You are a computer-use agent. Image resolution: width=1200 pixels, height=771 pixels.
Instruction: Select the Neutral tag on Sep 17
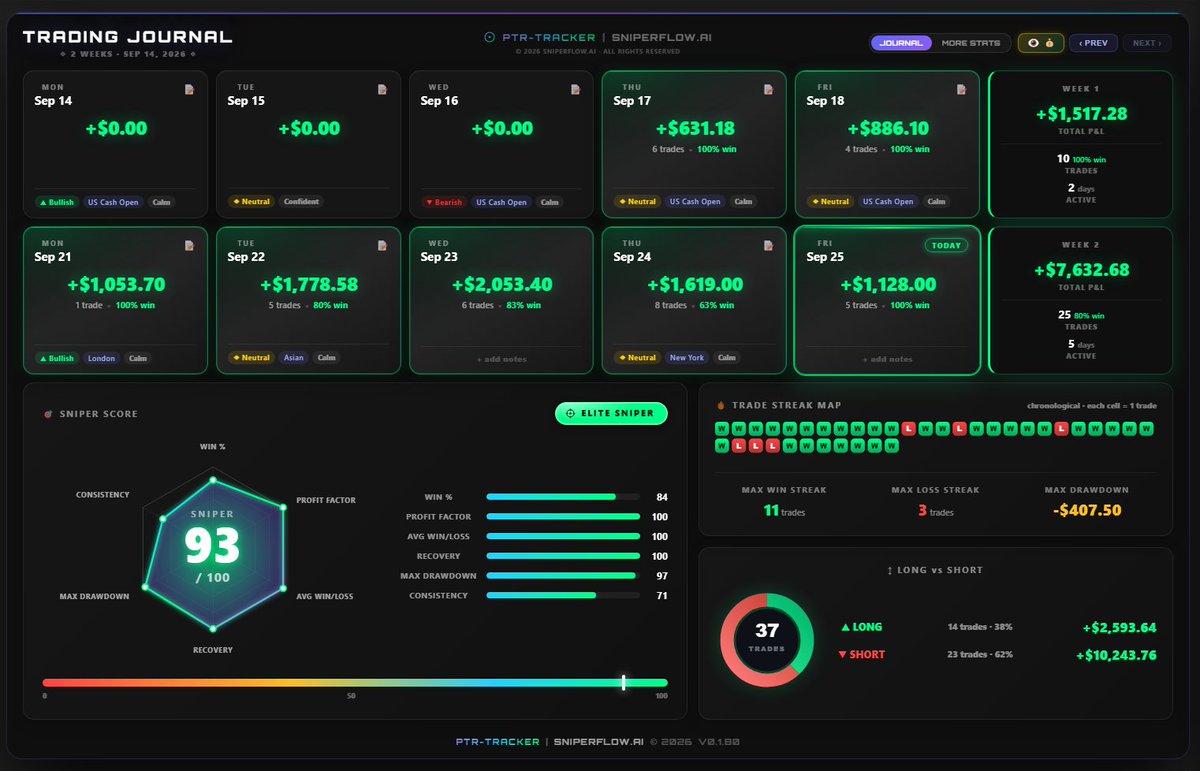click(637, 202)
